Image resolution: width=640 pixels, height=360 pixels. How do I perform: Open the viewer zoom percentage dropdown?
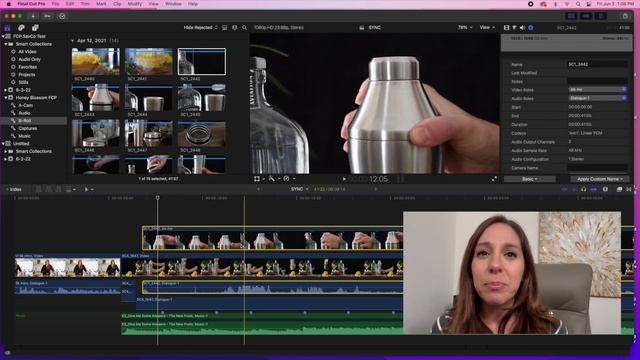pyautogui.click(x=465, y=28)
